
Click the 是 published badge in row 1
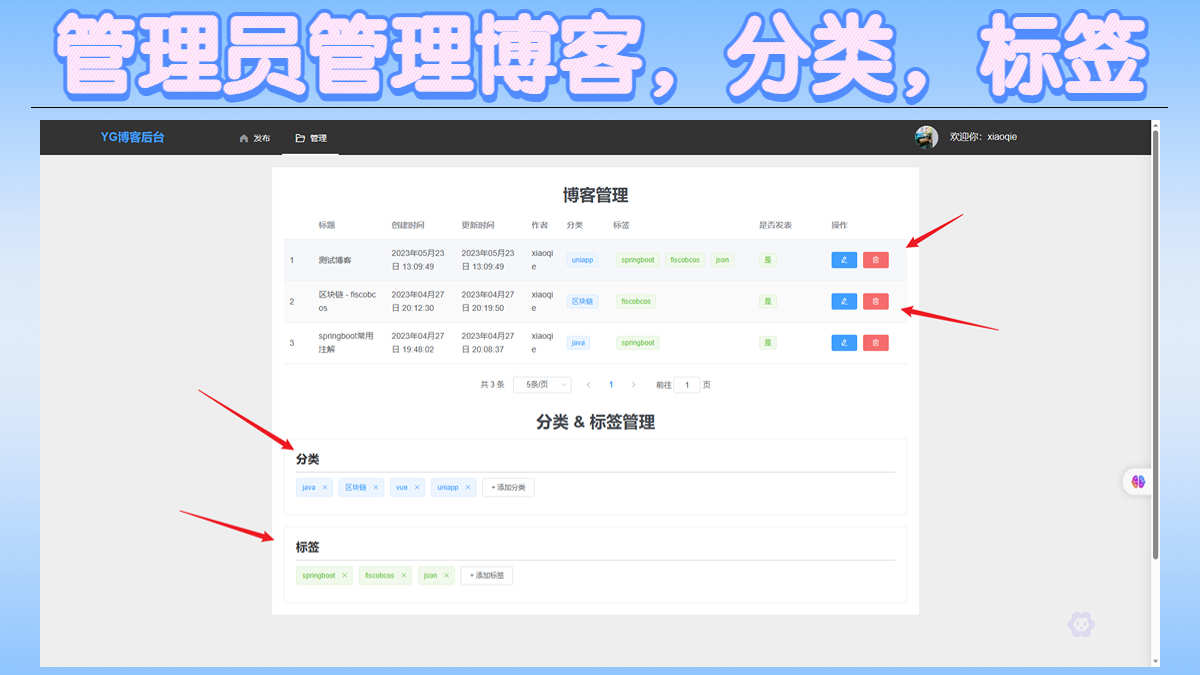click(x=768, y=260)
